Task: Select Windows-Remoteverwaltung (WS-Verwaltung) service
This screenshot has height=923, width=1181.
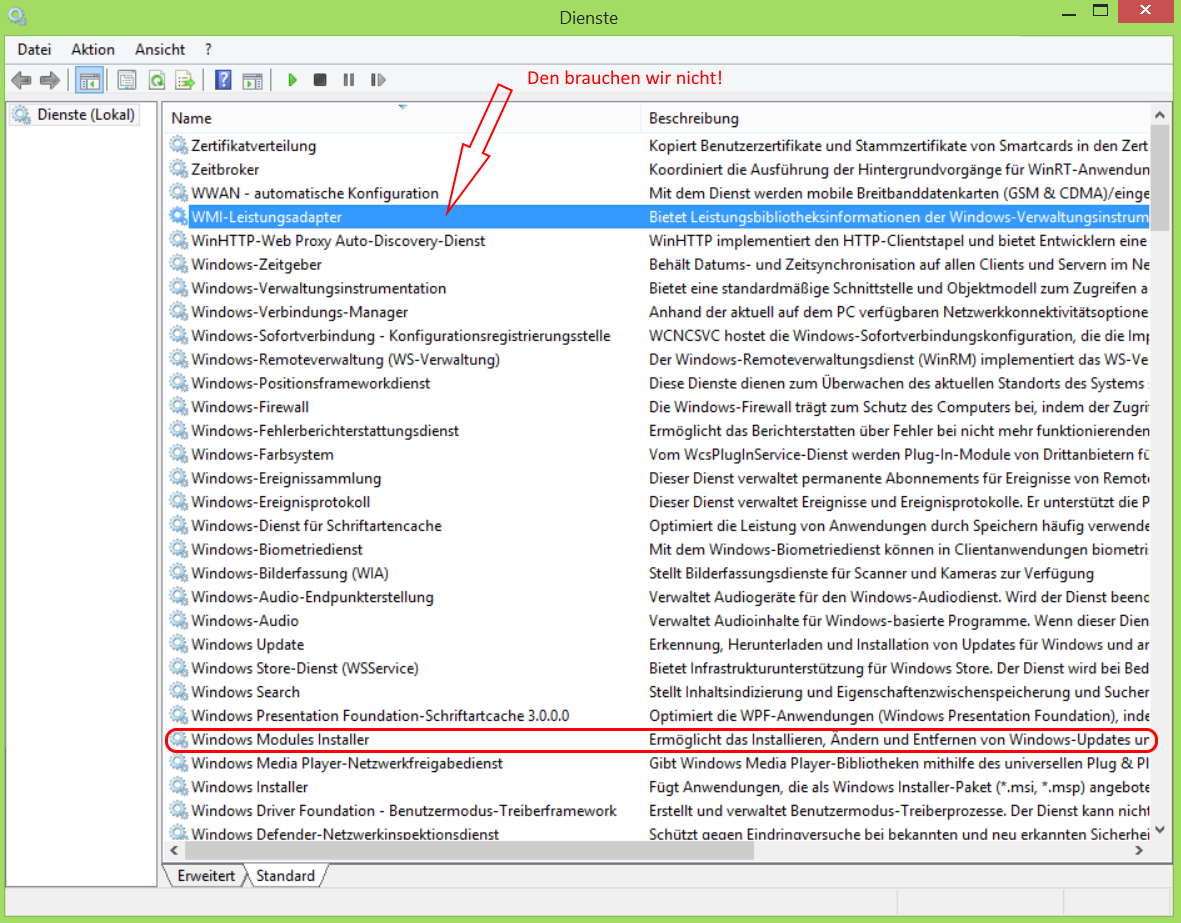Action: click(658, 359)
